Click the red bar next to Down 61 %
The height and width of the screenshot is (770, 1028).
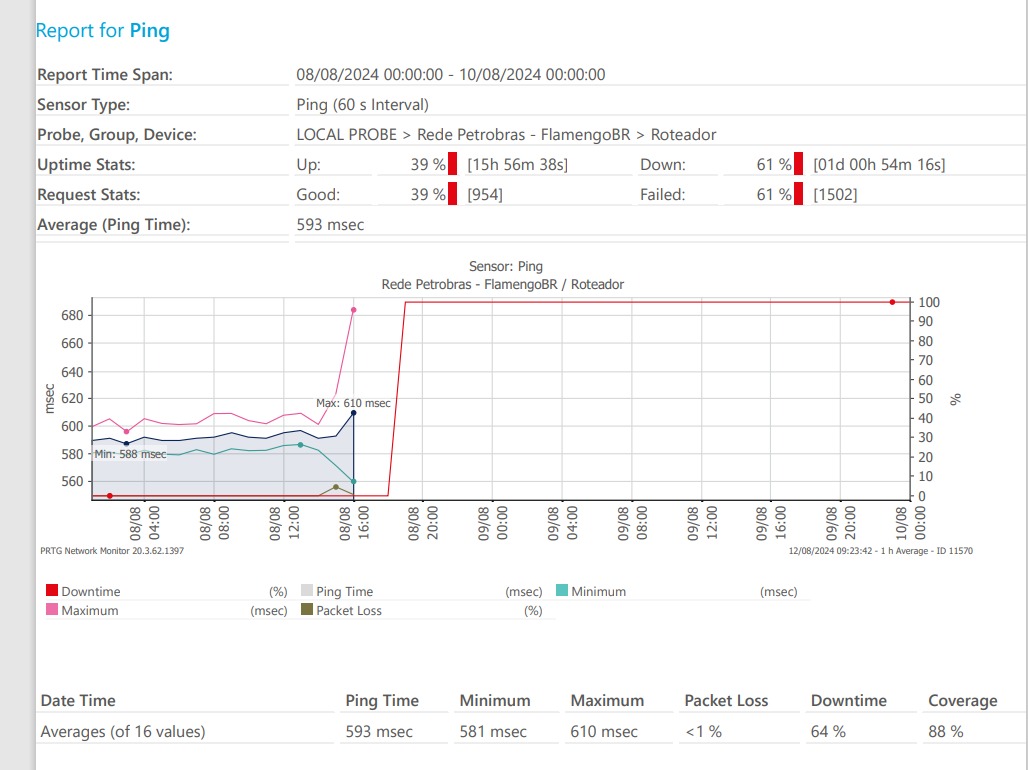[x=799, y=165]
